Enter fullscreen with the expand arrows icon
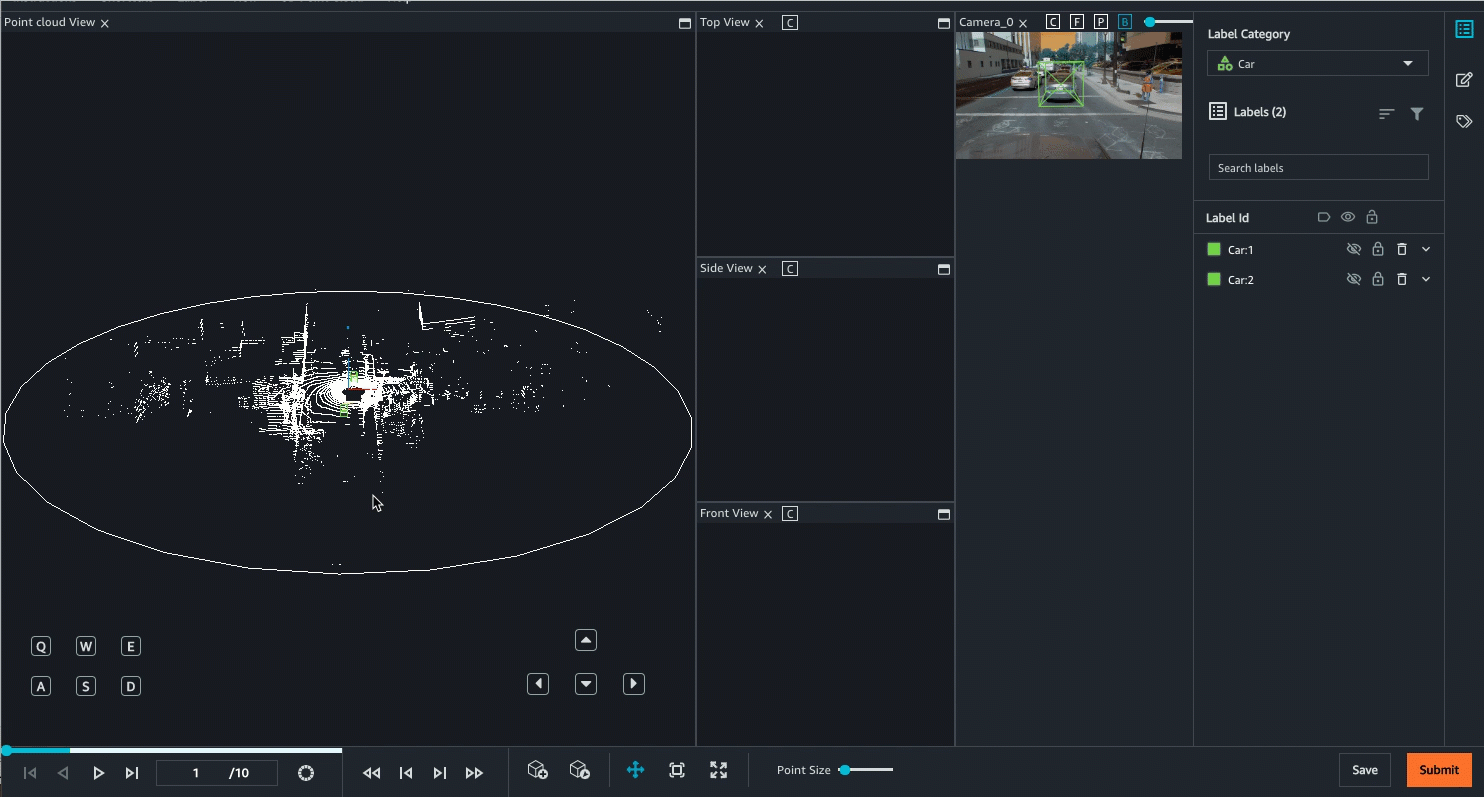The height and width of the screenshot is (797, 1484). [x=718, y=770]
